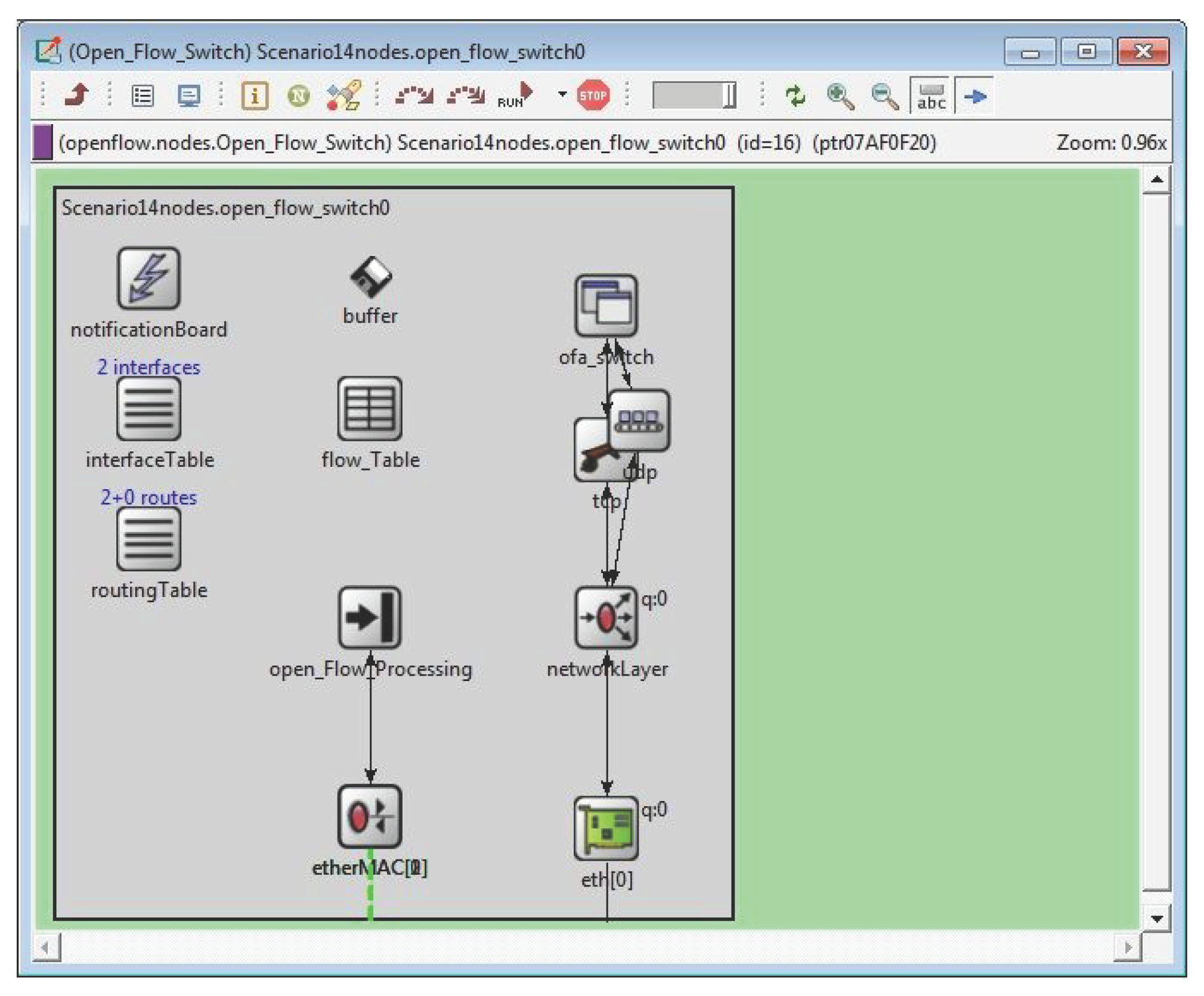Toggle the abc module names button
The image size is (1204, 996).
pos(931,96)
